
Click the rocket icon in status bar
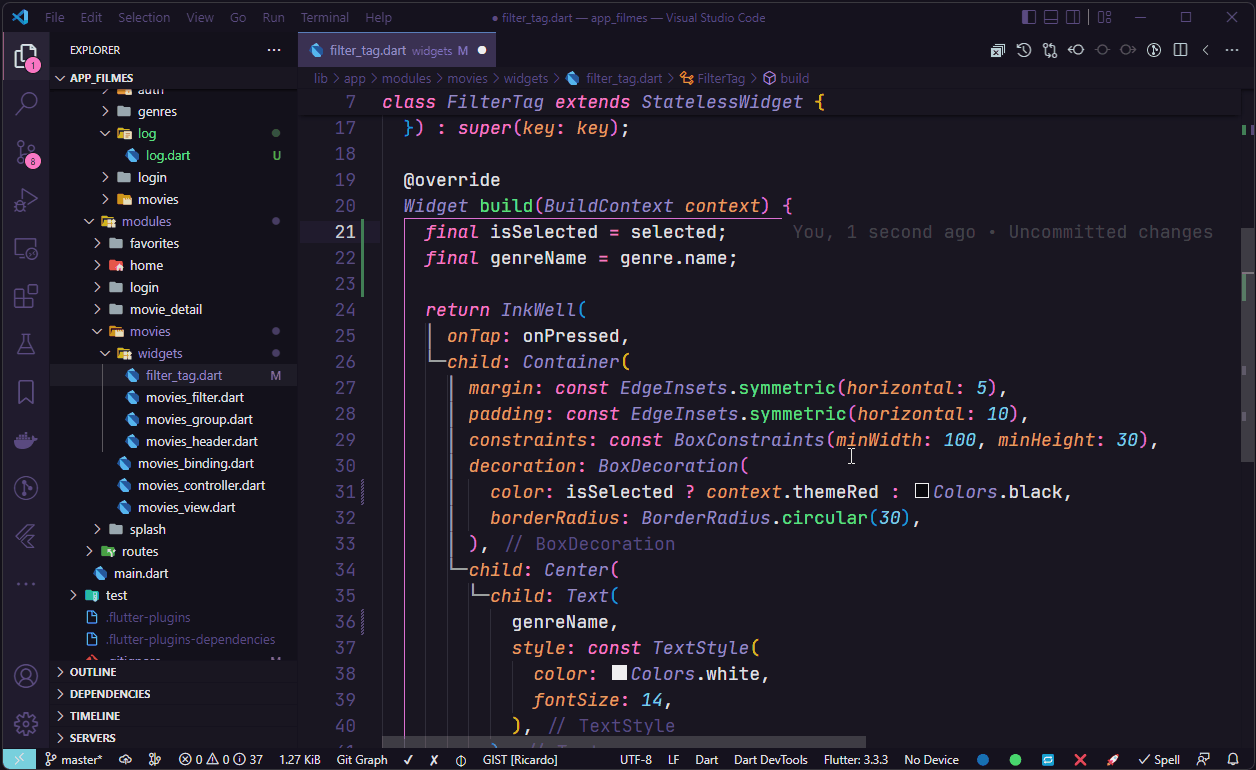pyautogui.click(x=1112, y=760)
